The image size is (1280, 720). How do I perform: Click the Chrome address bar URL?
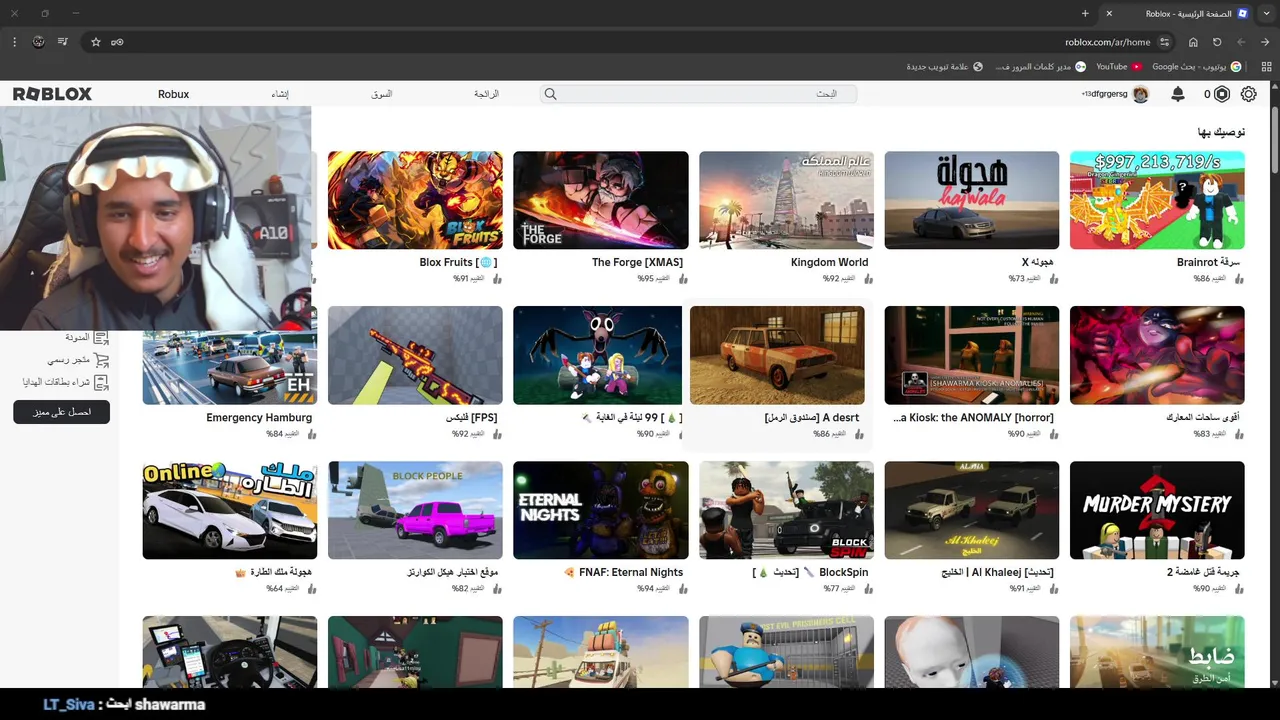1107,42
